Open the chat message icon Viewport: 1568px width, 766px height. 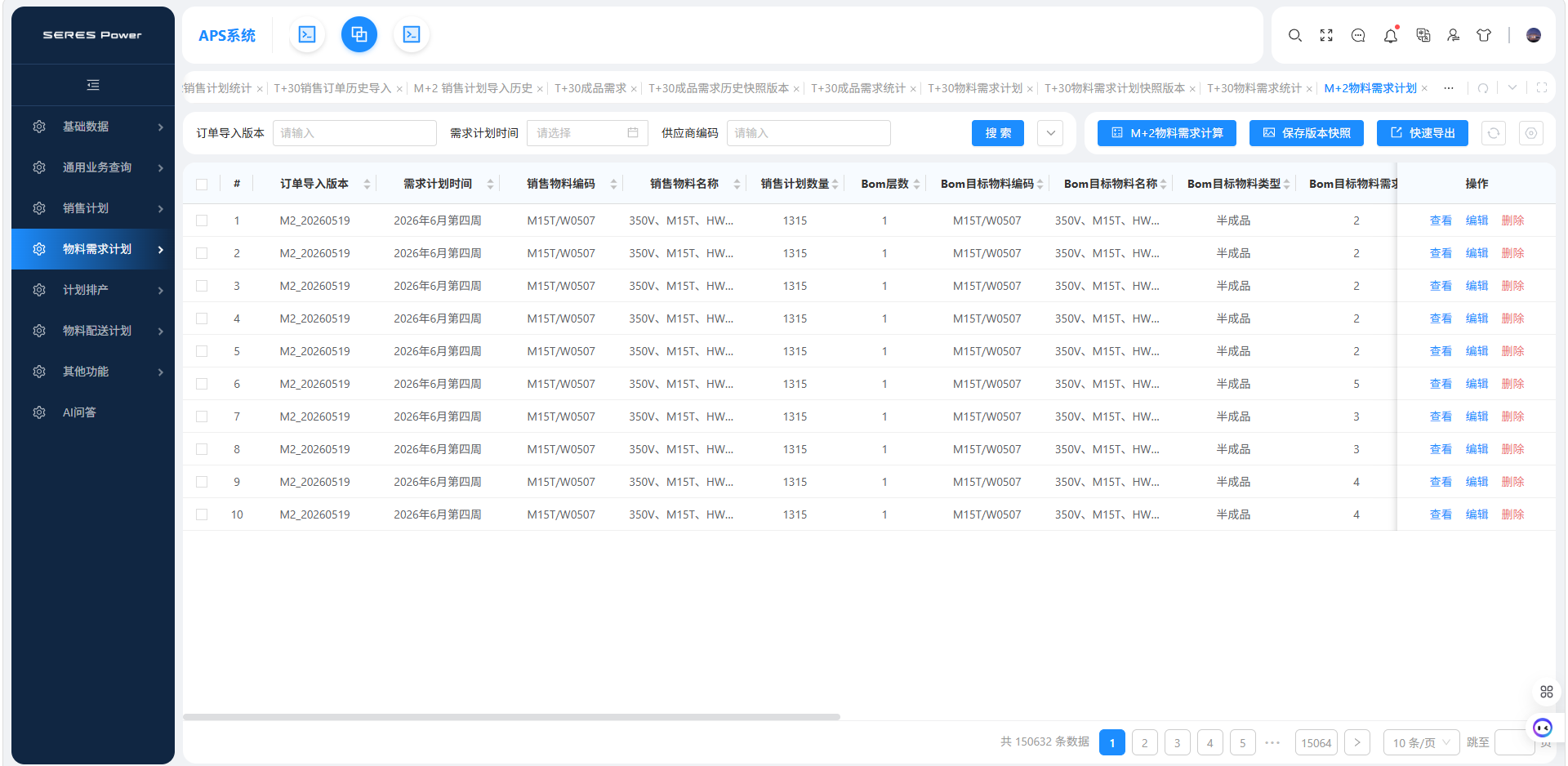(1358, 35)
